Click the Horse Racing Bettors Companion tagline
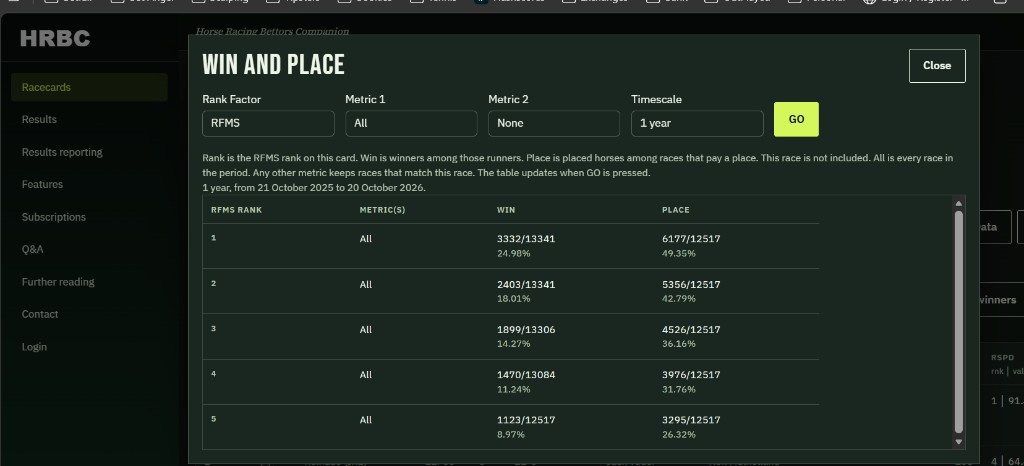This screenshot has height=466, width=1024. [x=272, y=31]
